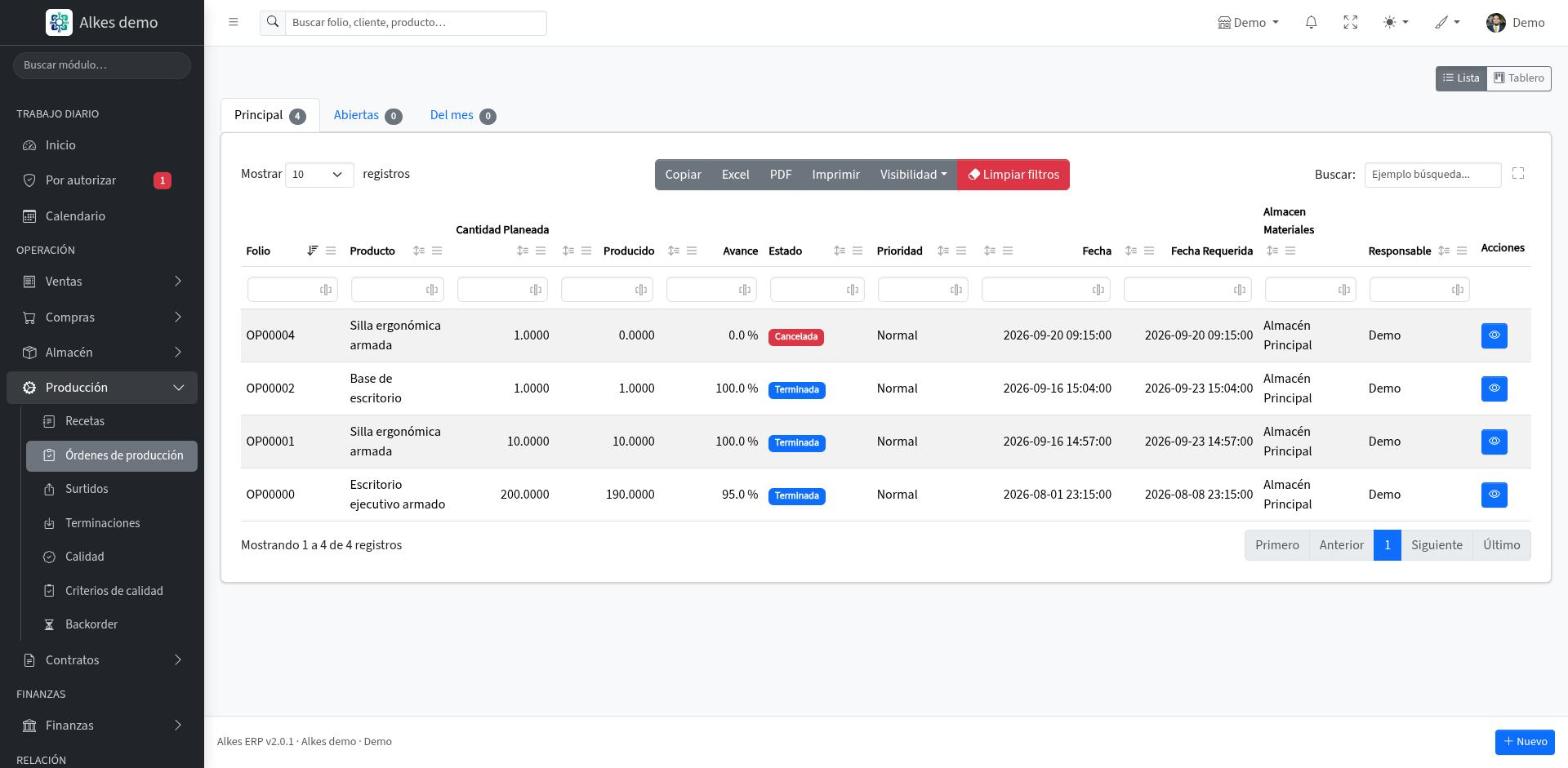
Task: Open Recetas in the Producción submenu
Action: (112, 422)
